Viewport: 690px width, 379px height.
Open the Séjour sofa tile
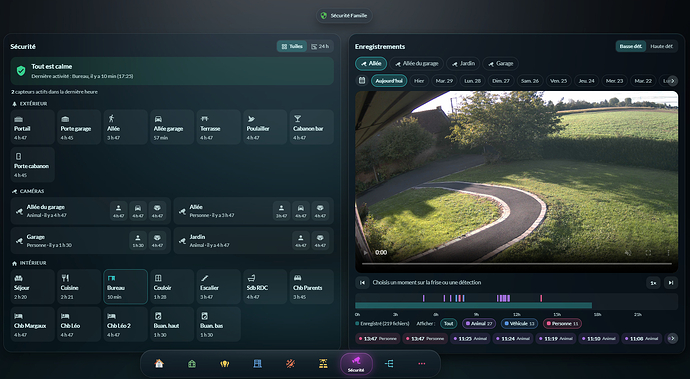[33, 287]
